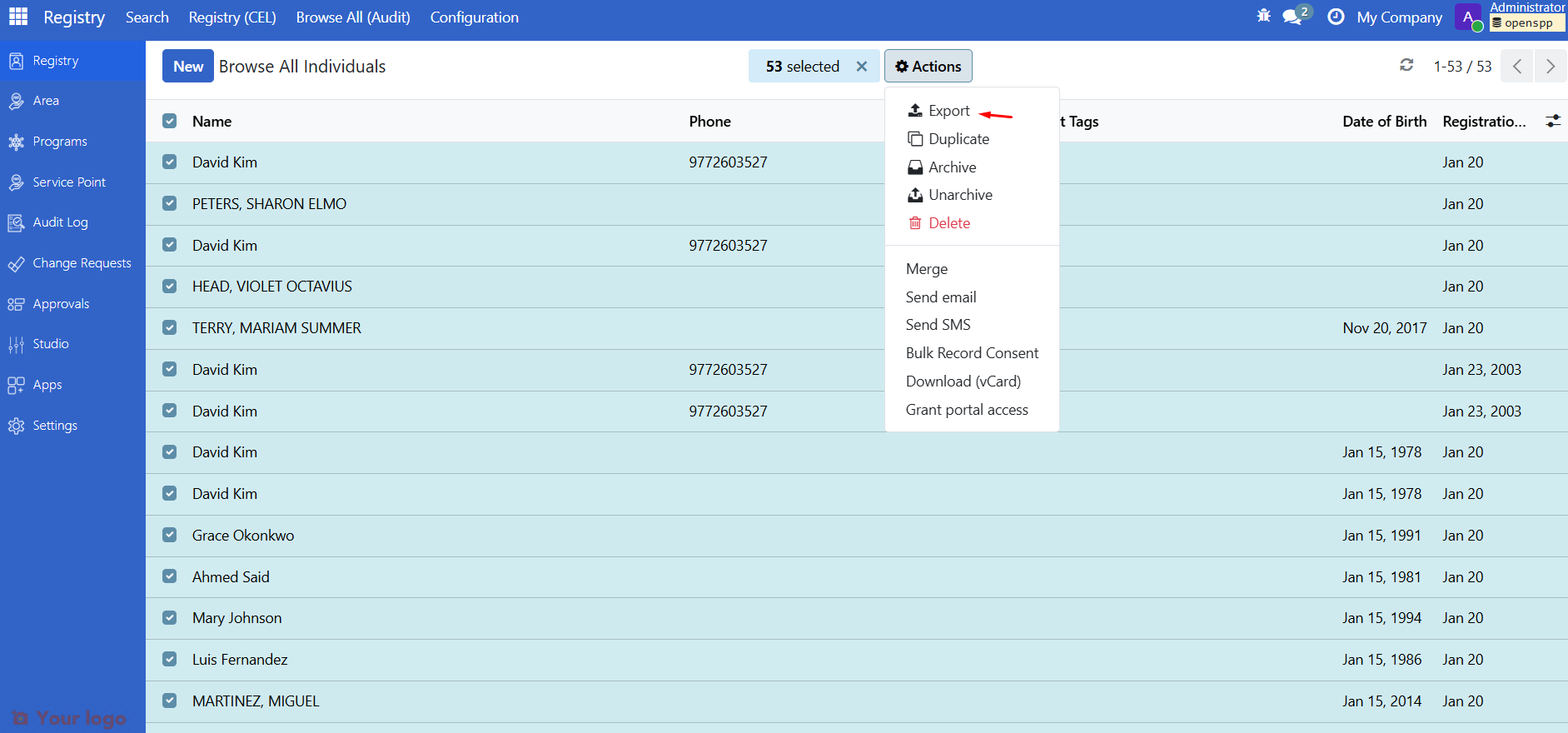1568x733 pixels.
Task: Open Registry in the sidebar
Action: tap(72, 61)
